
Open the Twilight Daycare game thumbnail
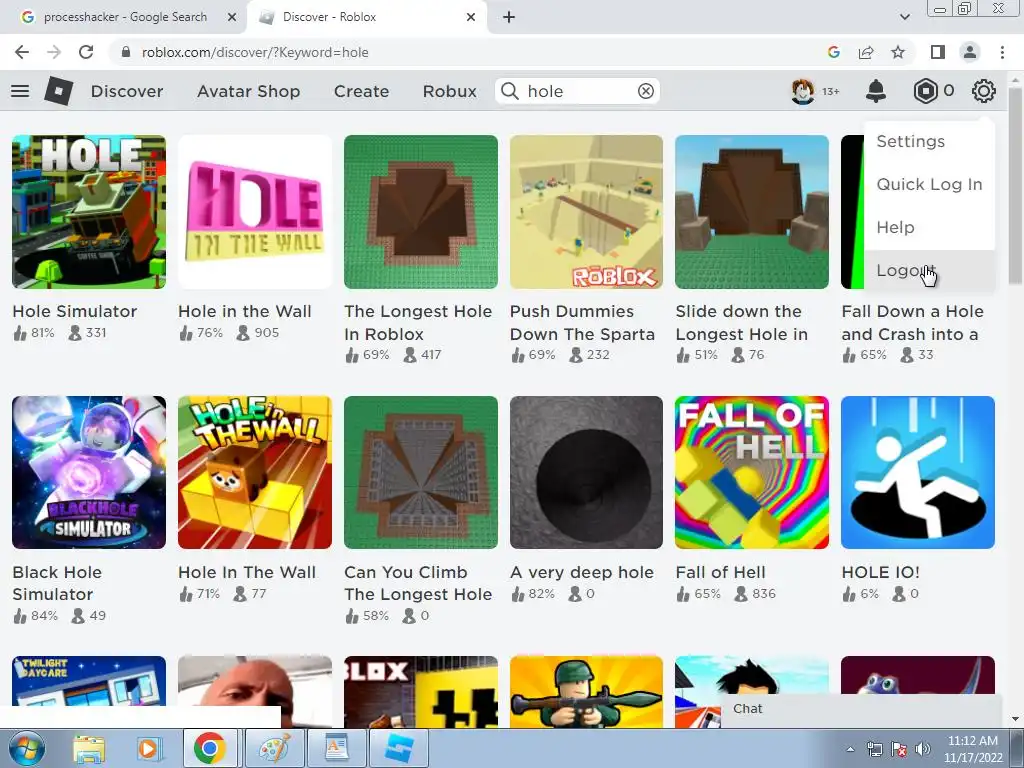(x=89, y=681)
